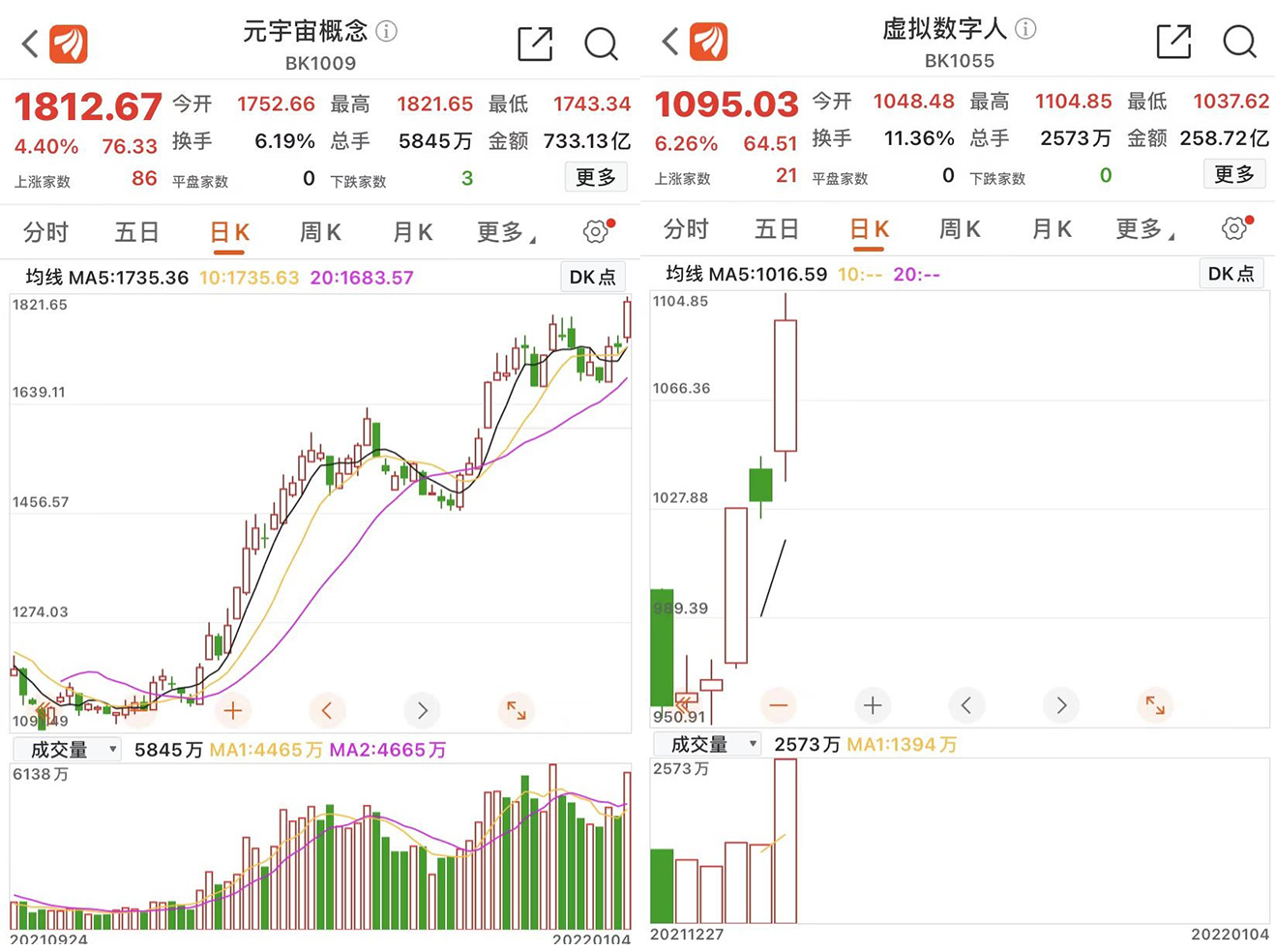
Task: Toggle DK点 on left chart
Action: click(593, 278)
